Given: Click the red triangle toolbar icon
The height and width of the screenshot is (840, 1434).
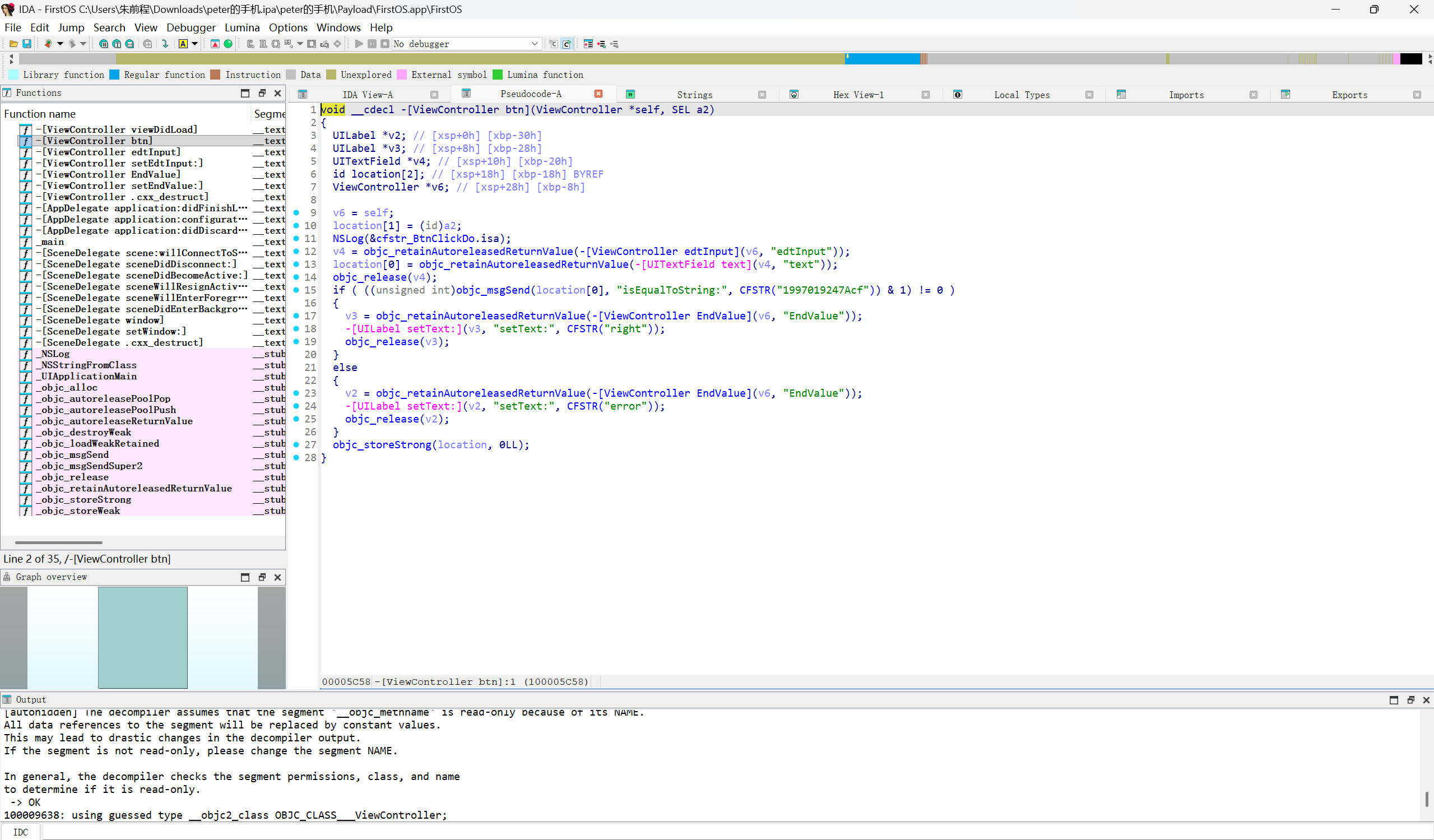Looking at the screenshot, I should pyautogui.click(x=215, y=44).
